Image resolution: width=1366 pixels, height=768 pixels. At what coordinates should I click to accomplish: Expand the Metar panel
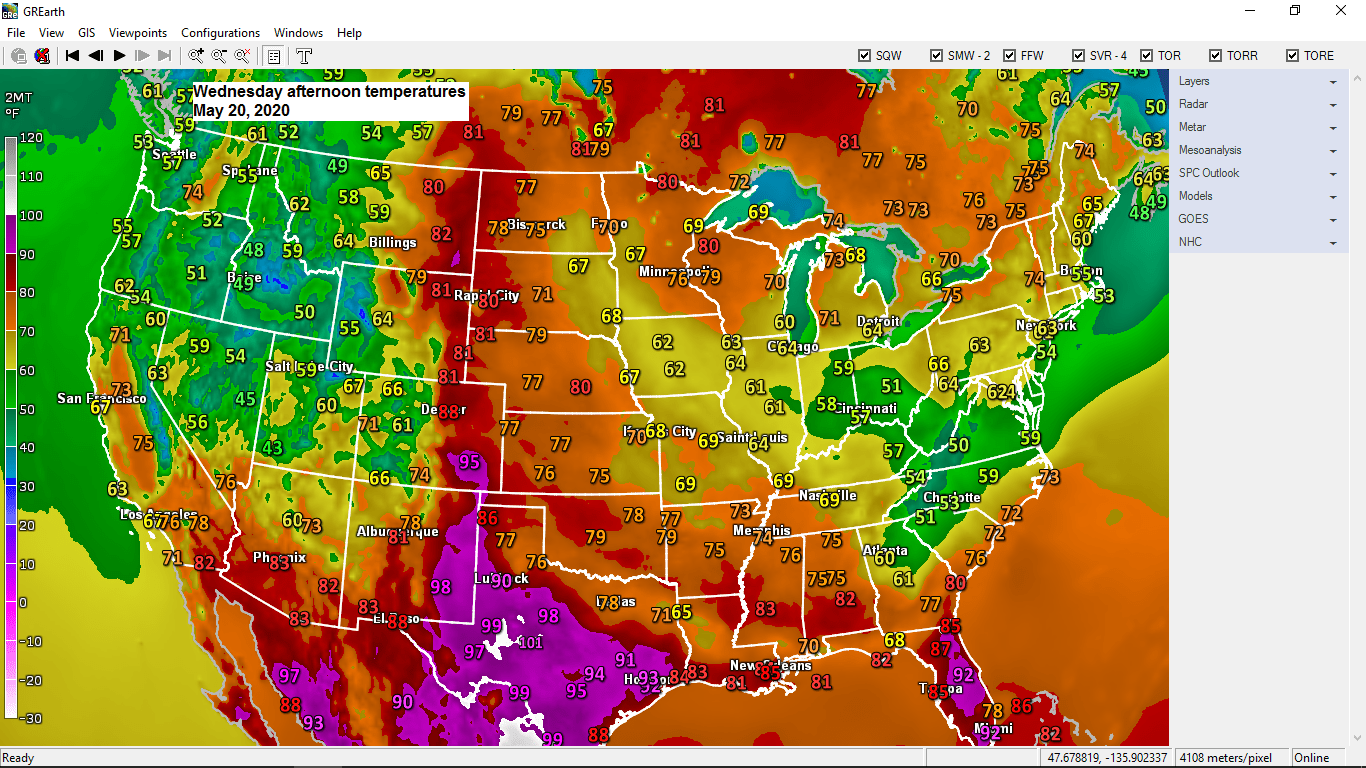point(1258,127)
